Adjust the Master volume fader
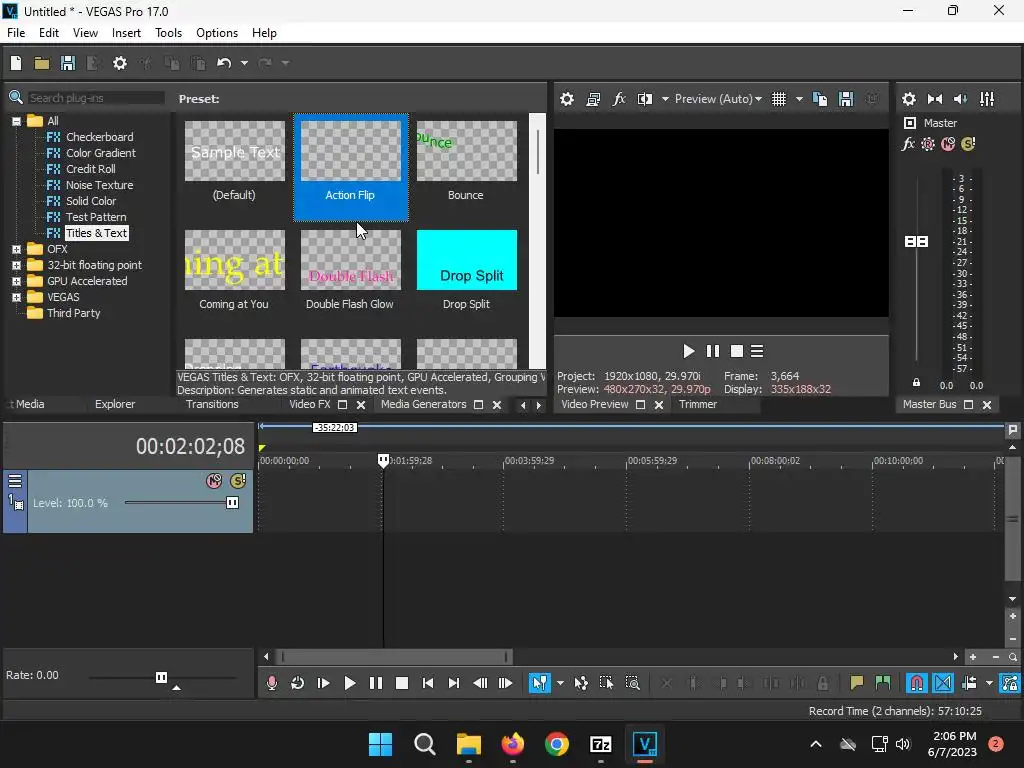 click(916, 242)
